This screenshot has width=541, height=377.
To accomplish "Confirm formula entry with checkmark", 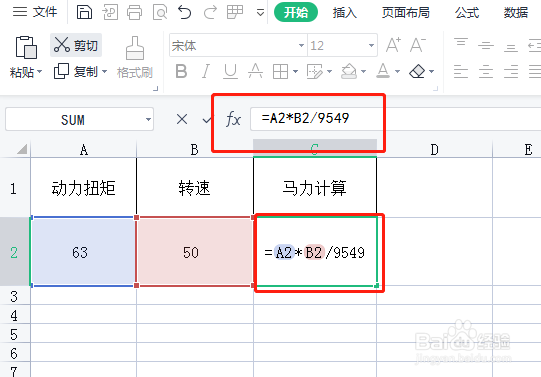I will pyautogui.click(x=206, y=120).
